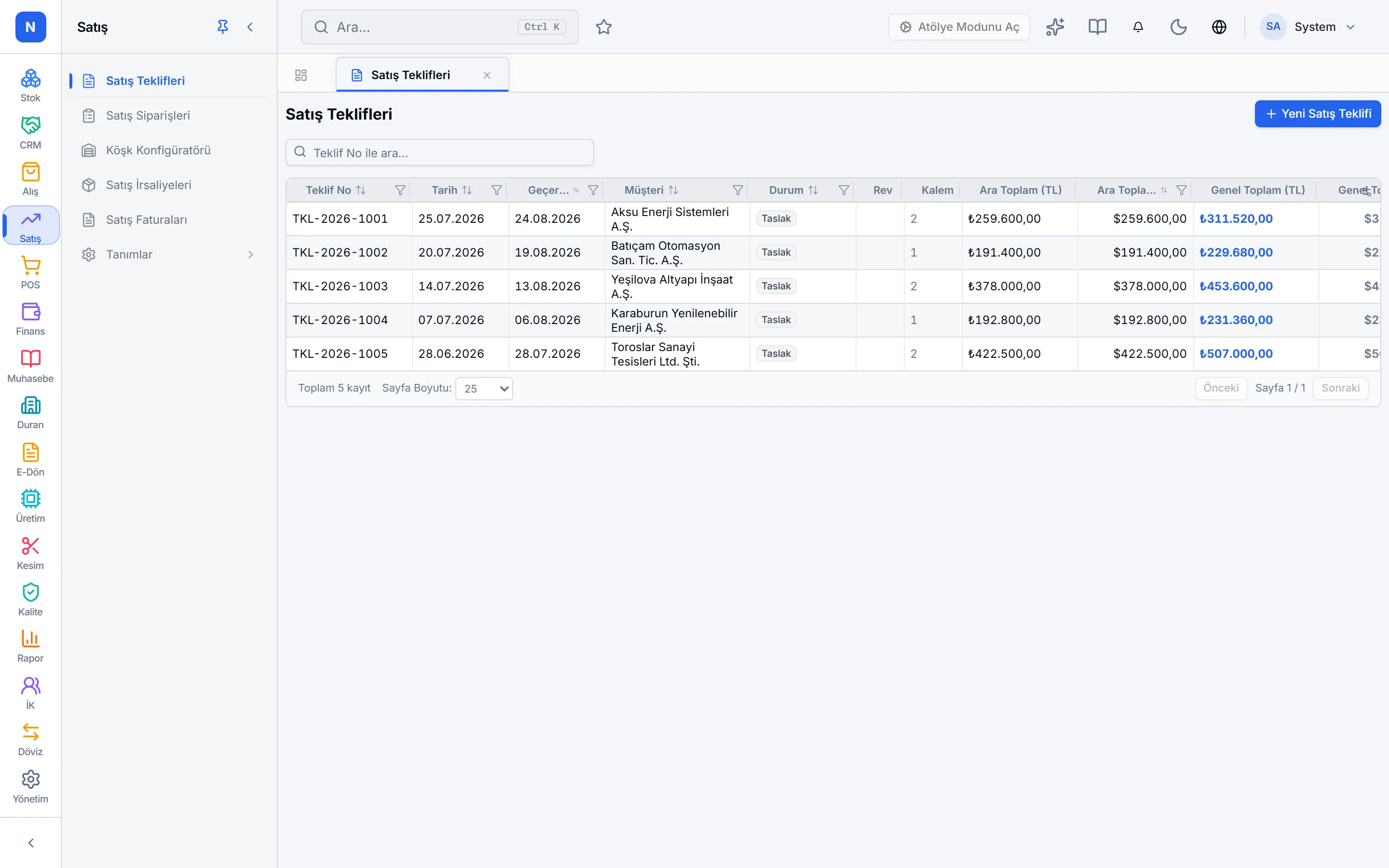The height and width of the screenshot is (868, 1389).
Task: Toggle dark mode with moon icon
Action: [1178, 27]
